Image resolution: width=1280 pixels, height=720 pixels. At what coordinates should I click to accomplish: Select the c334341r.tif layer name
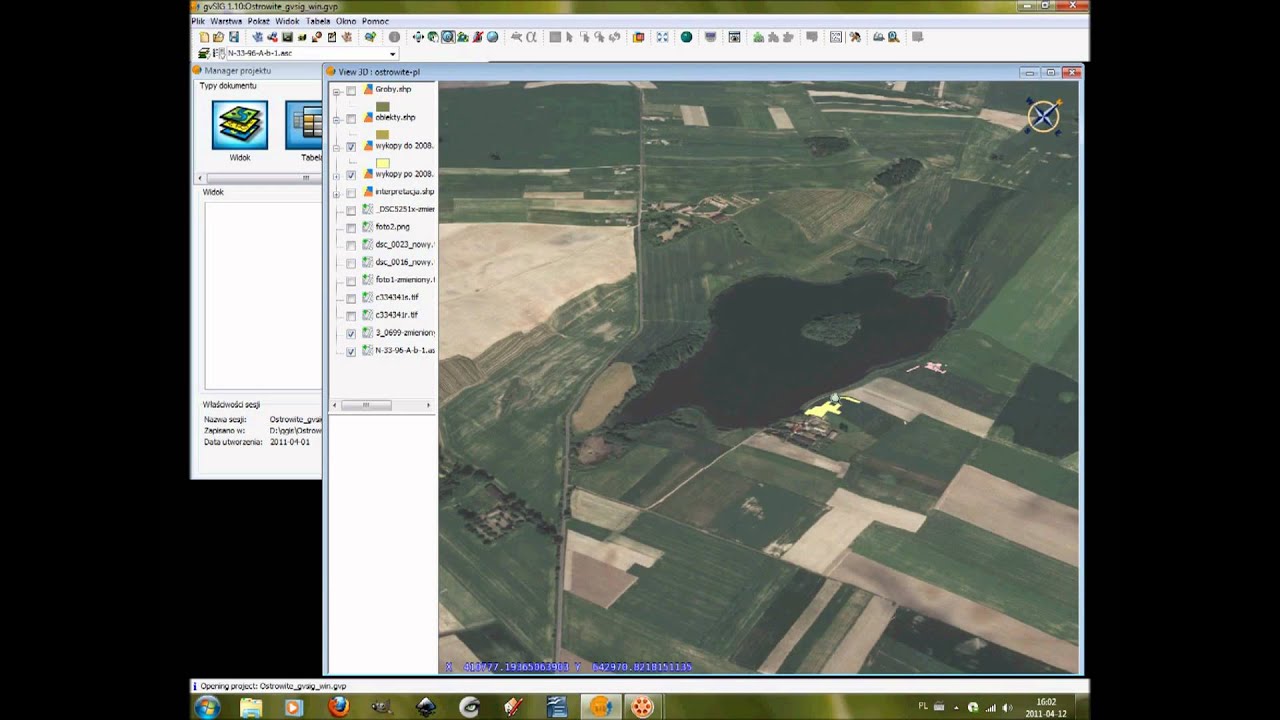(397, 315)
